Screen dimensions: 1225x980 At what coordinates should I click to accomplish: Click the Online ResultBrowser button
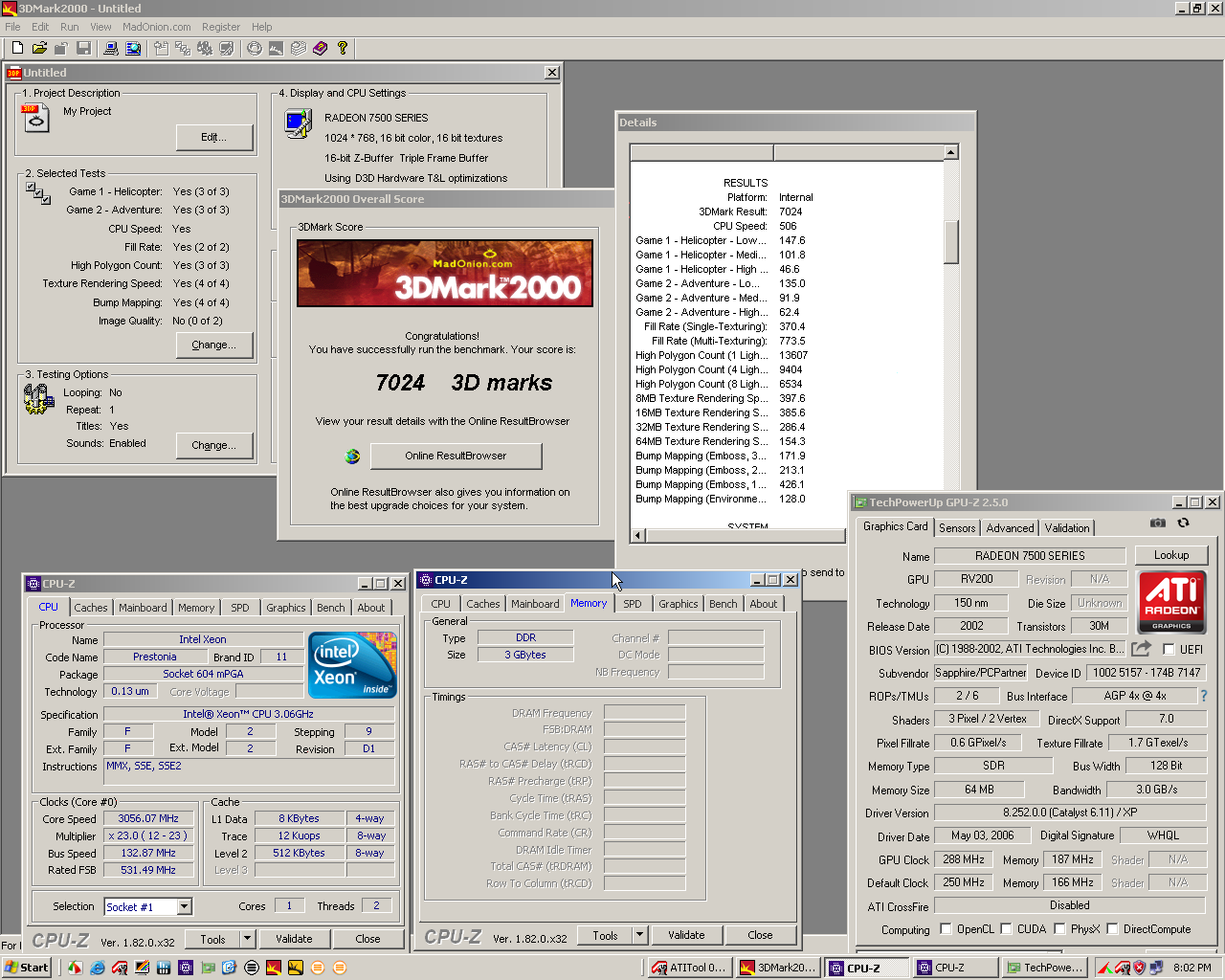456,456
